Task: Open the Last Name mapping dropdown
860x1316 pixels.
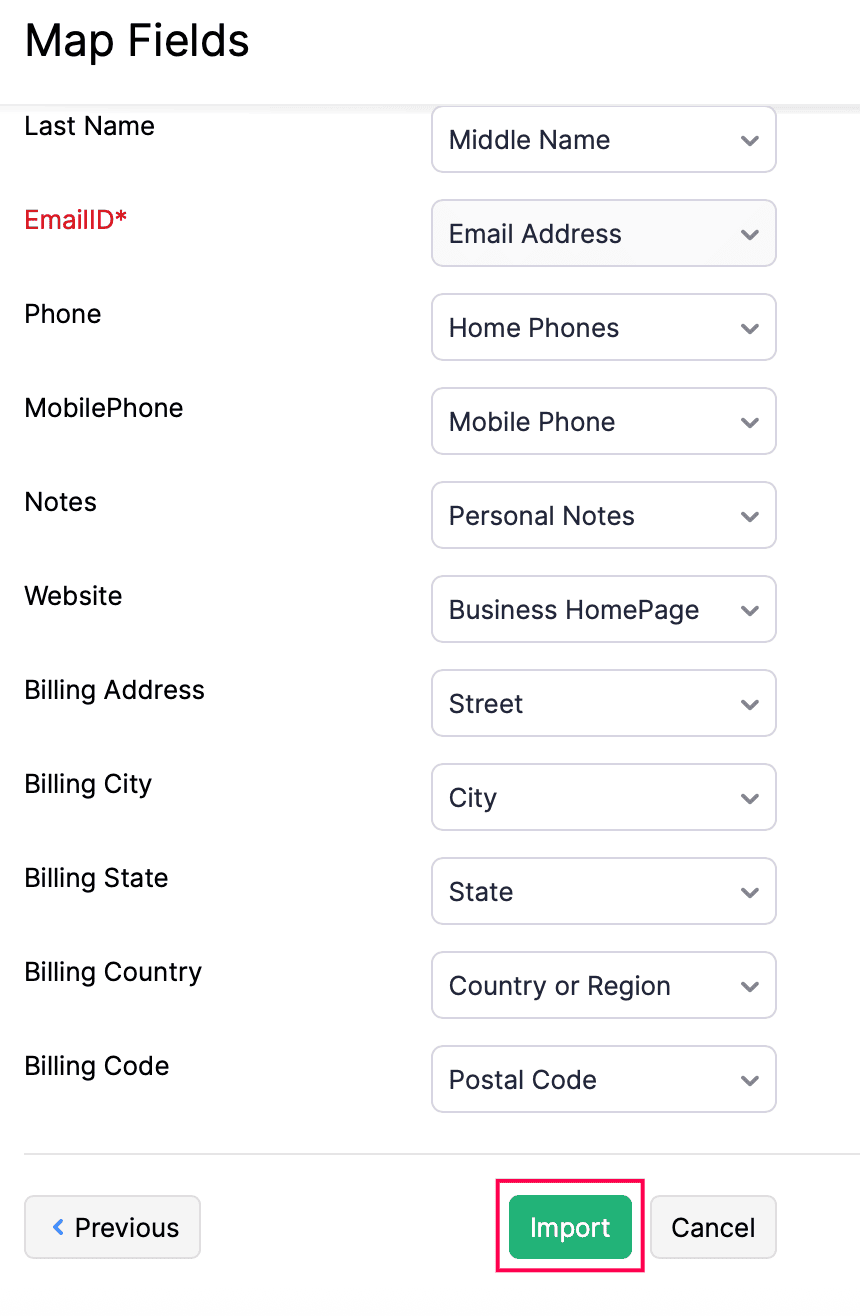Action: click(x=603, y=140)
